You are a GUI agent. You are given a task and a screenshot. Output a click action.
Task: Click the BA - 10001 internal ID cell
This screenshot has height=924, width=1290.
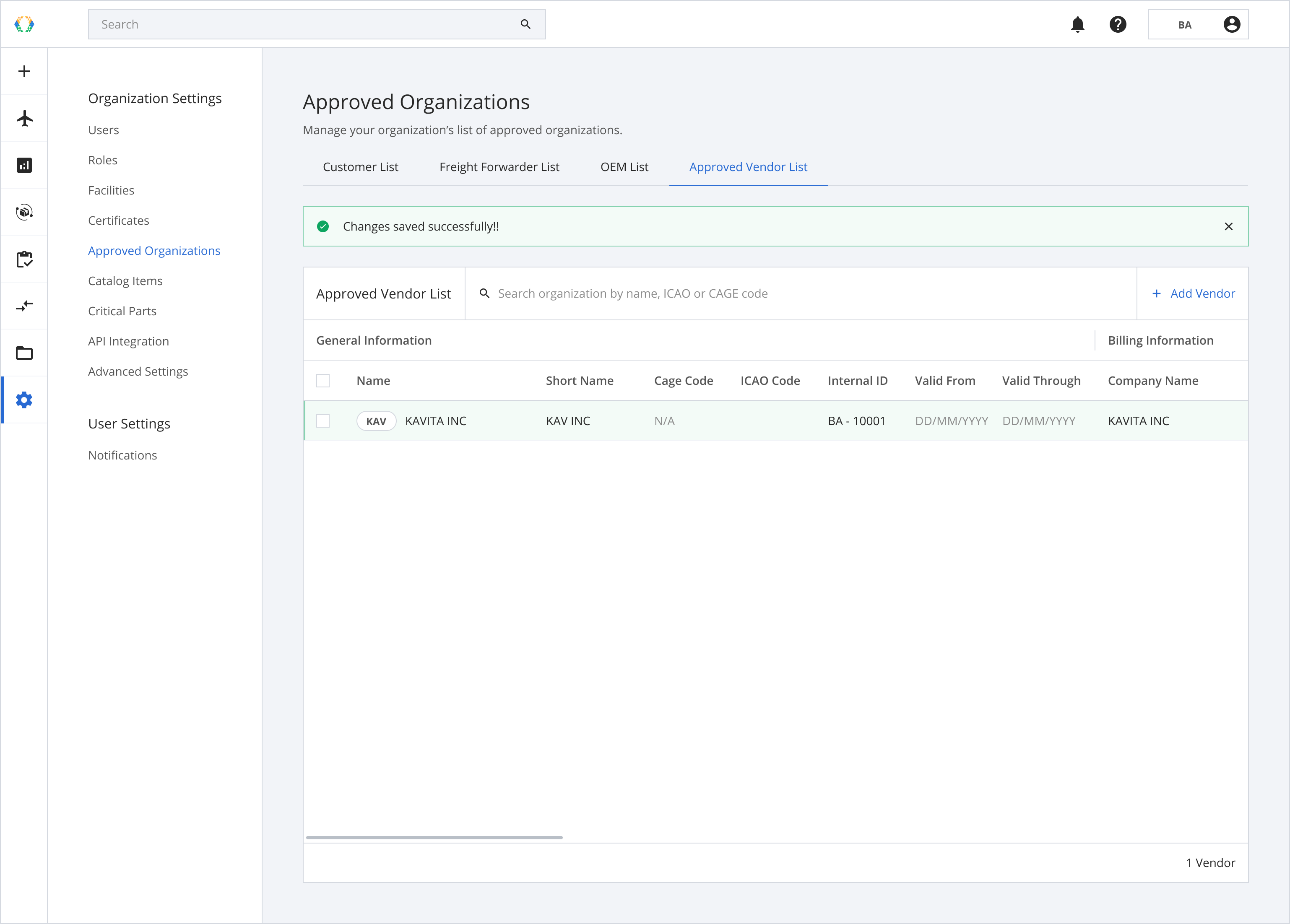tap(857, 421)
